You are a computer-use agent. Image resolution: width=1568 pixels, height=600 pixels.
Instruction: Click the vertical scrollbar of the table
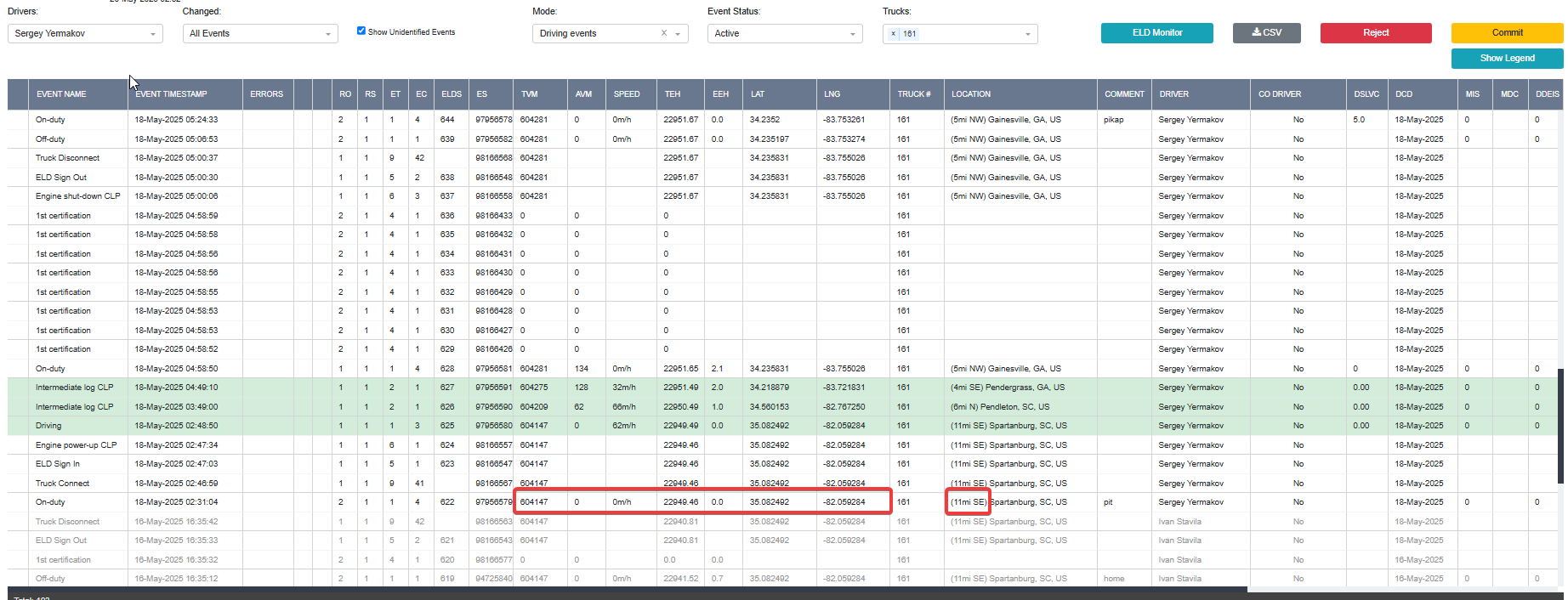pos(1559,425)
